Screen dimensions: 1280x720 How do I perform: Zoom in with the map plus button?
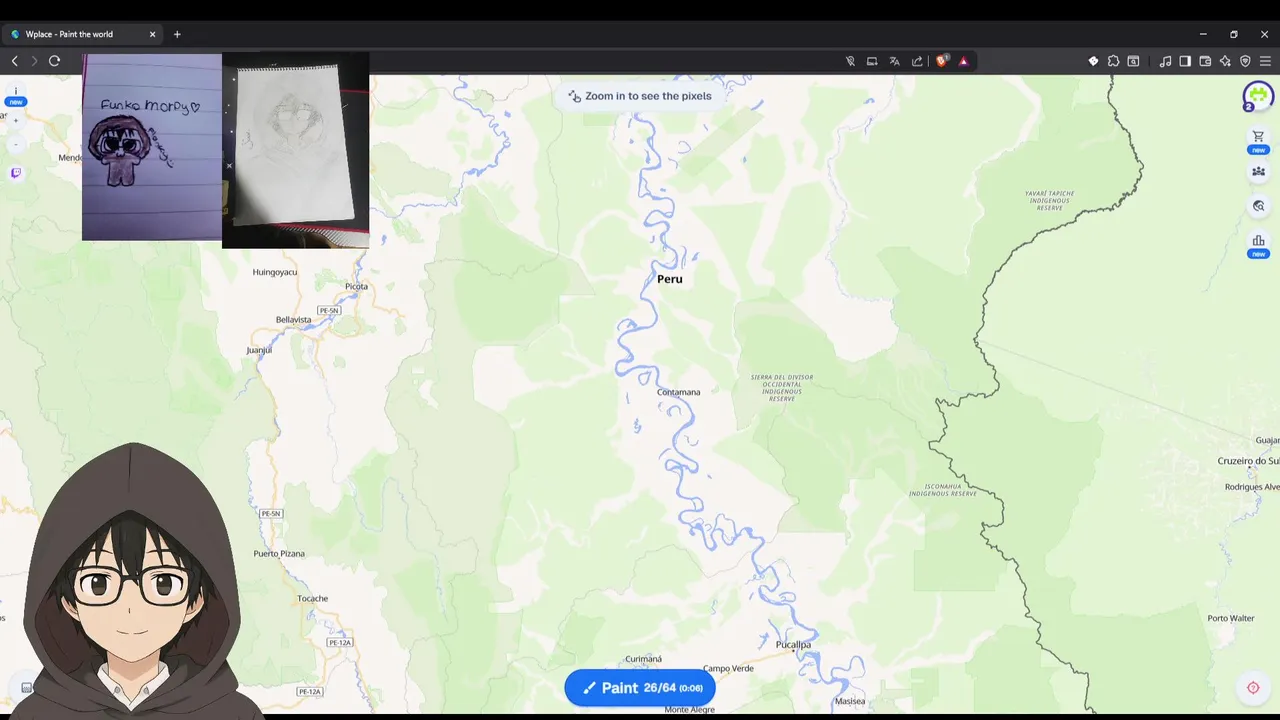click(x=16, y=120)
